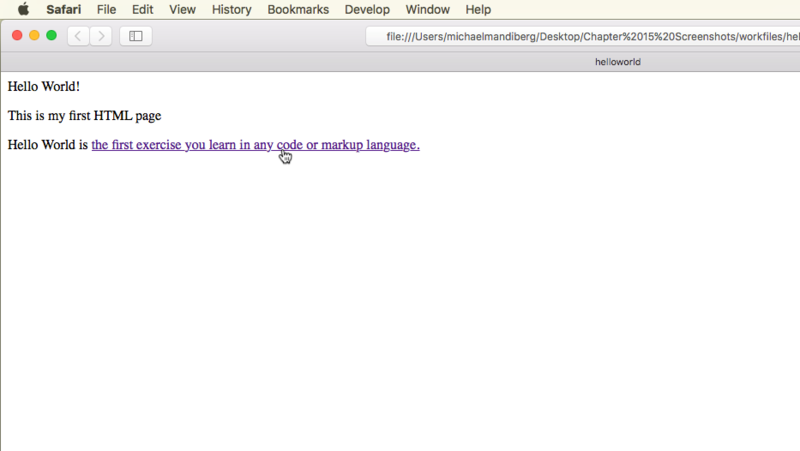Click the green full-screen window button
This screenshot has height=451, width=800.
(51, 36)
